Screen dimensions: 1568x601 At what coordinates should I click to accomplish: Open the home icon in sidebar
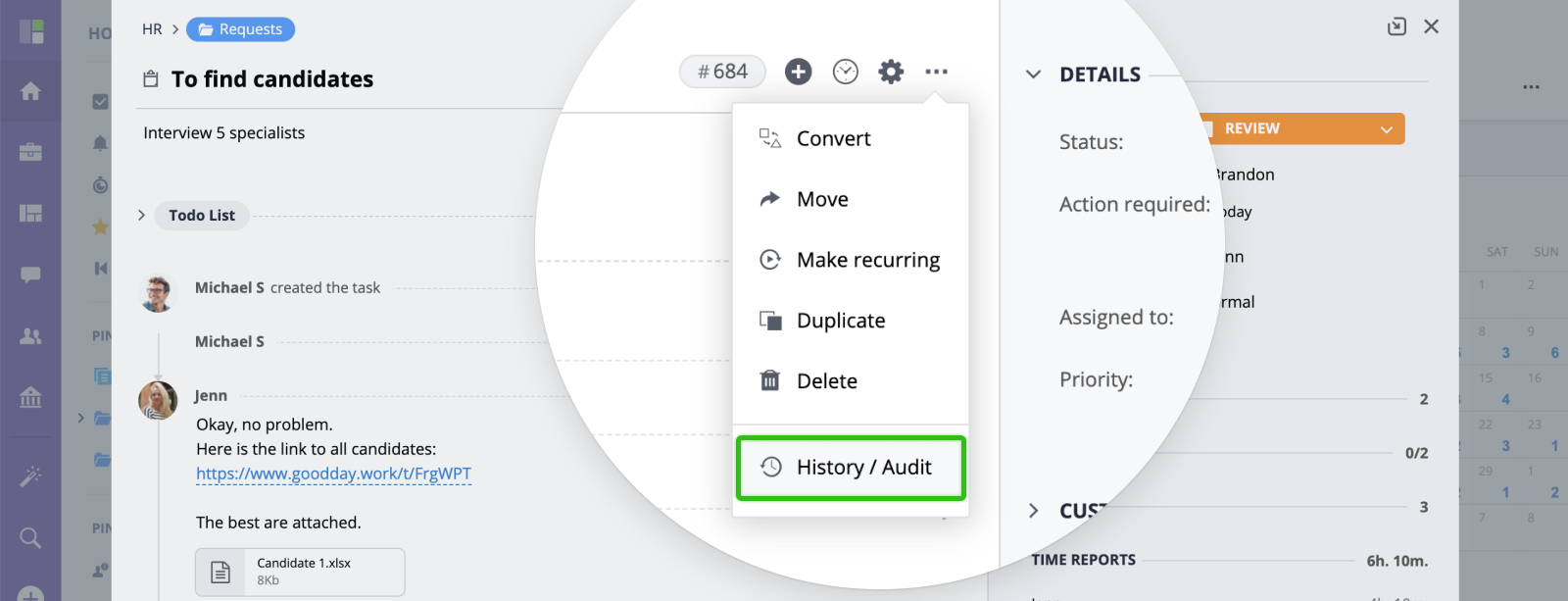tap(30, 91)
